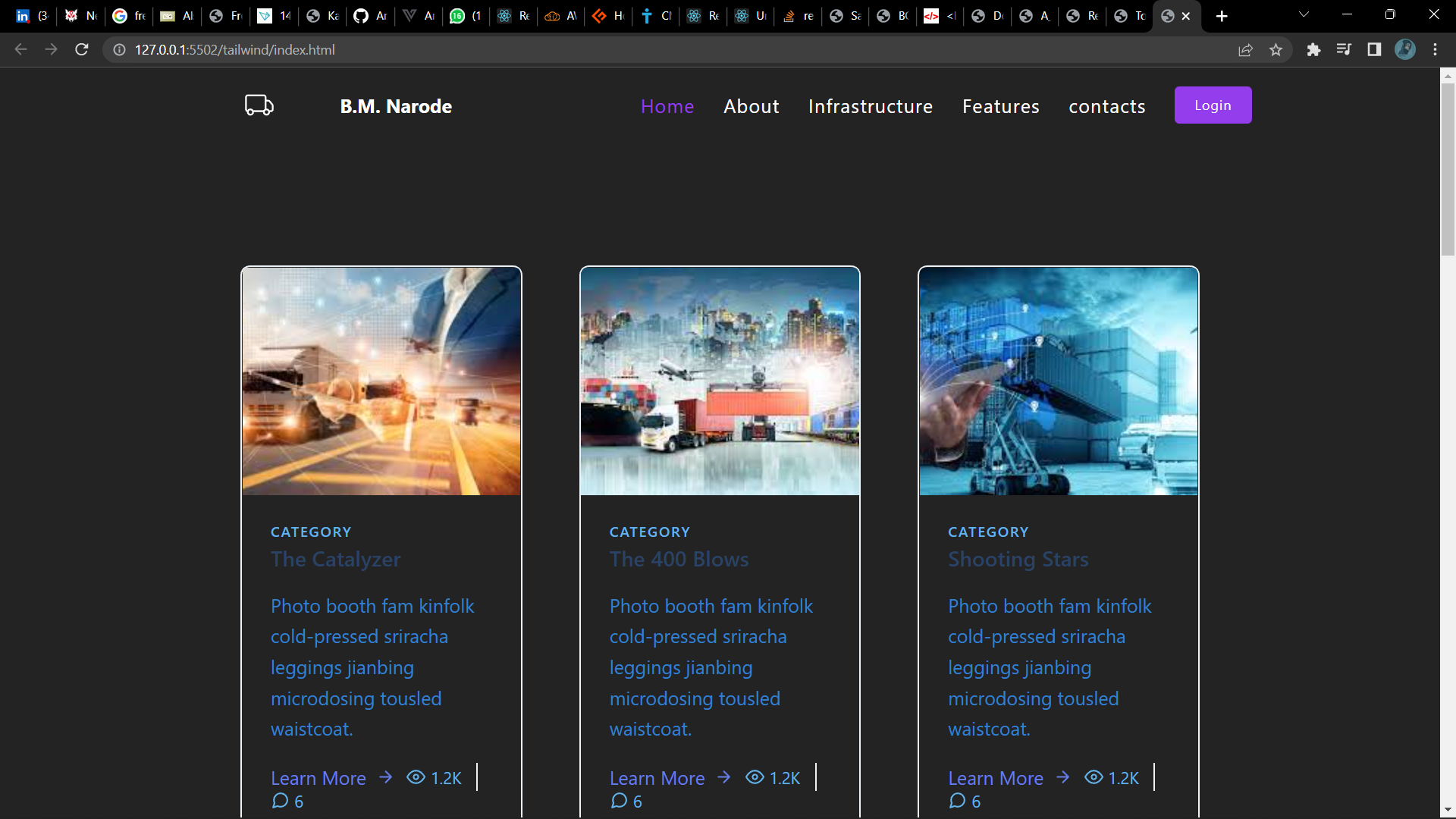Click the delivery truck logo icon

pyautogui.click(x=259, y=105)
